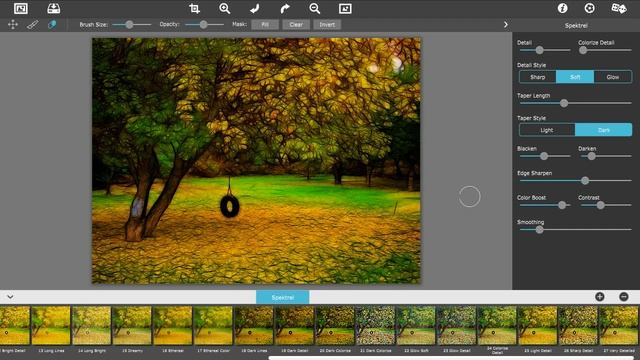This screenshot has width=640, height=360.
Task: Click the Opacity slider handle
Action: coord(203,24)
